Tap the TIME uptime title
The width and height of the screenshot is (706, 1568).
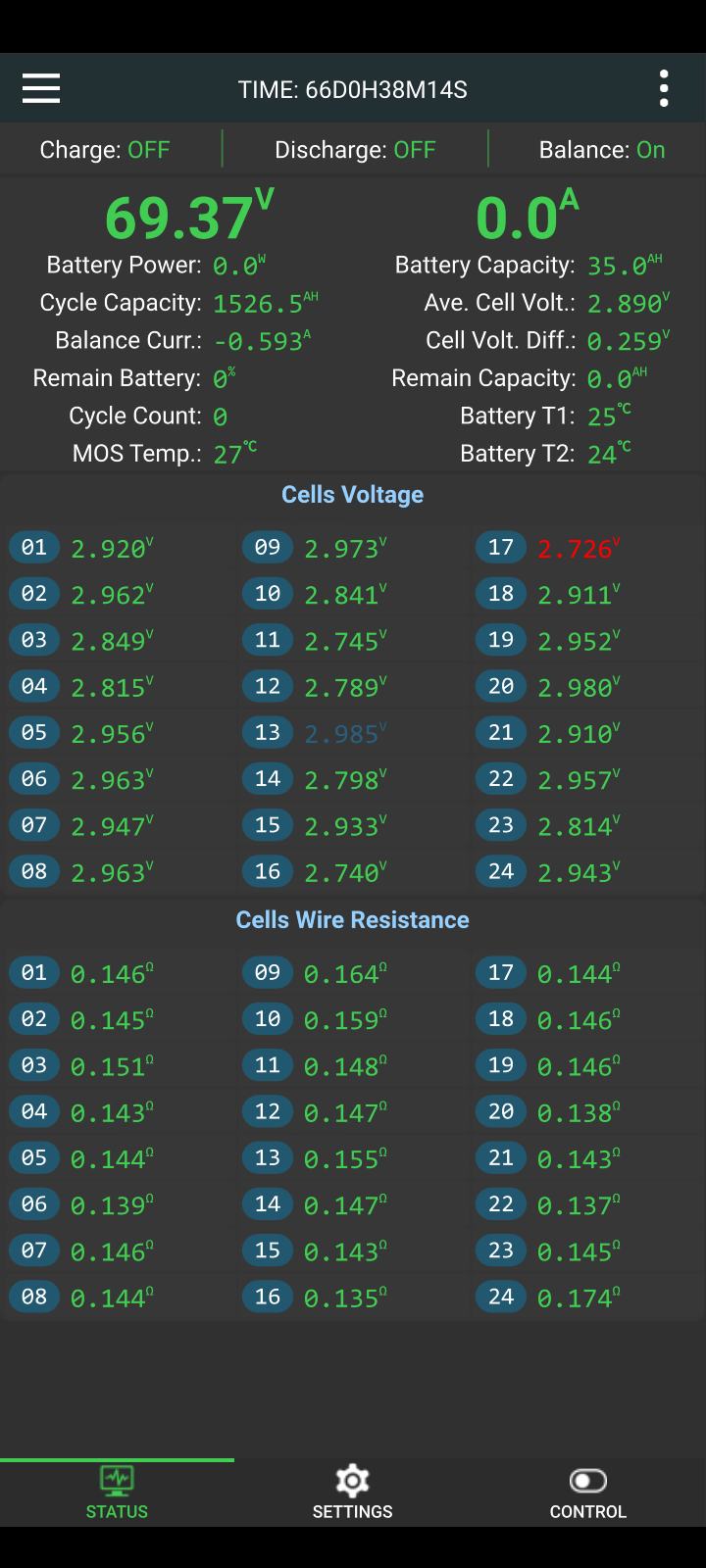353,90
